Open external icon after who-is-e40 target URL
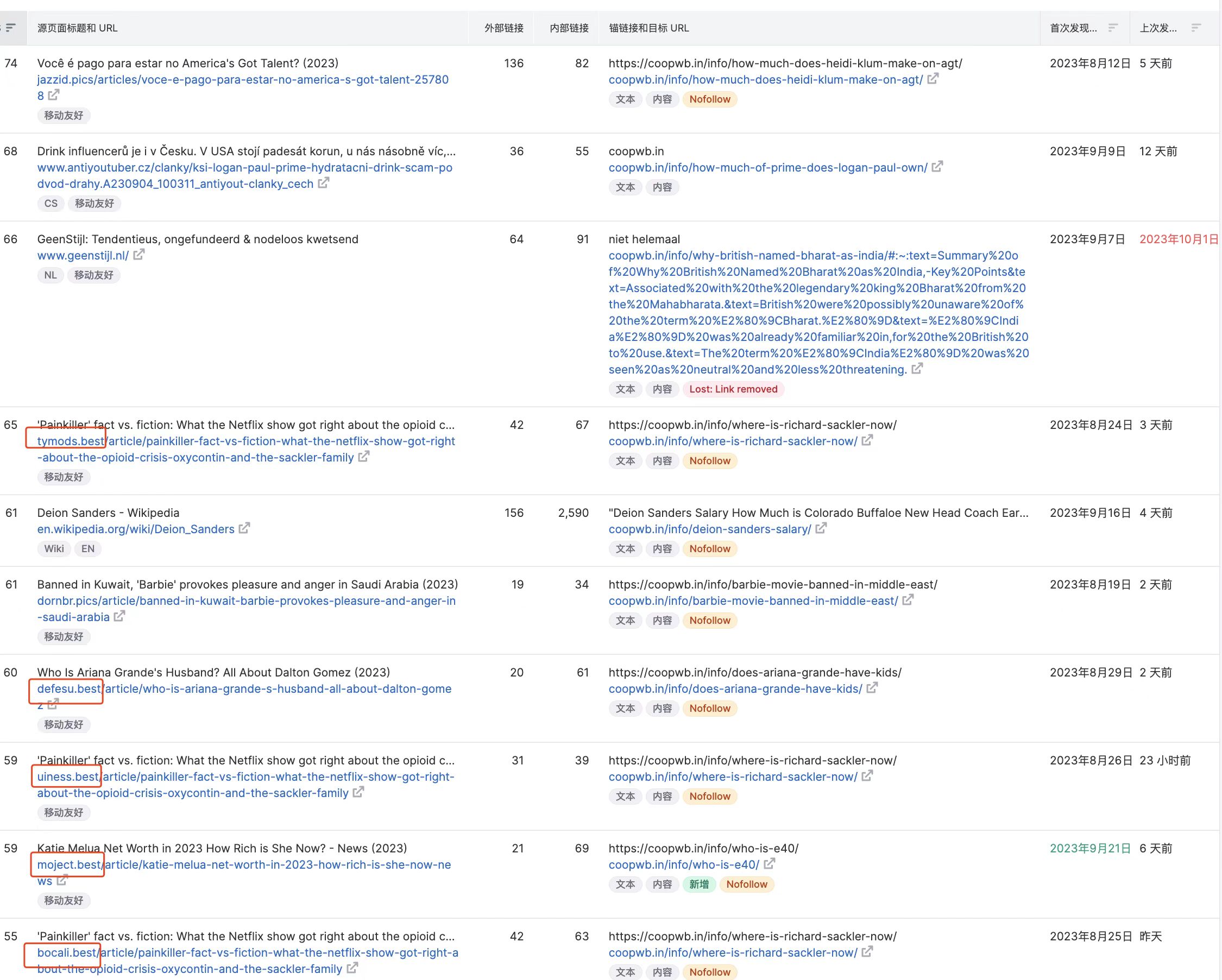This screenshot has height=980, width=1222. pyautogui.click(x=770, y=864)
